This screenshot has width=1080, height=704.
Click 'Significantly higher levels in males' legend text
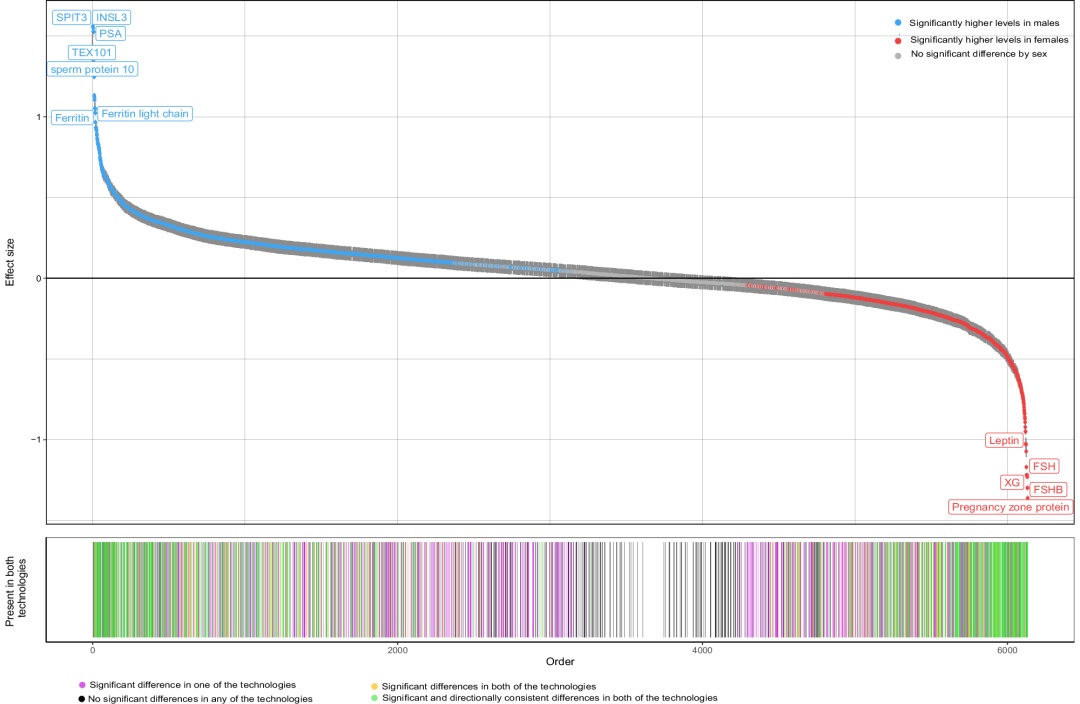point(984,23)
